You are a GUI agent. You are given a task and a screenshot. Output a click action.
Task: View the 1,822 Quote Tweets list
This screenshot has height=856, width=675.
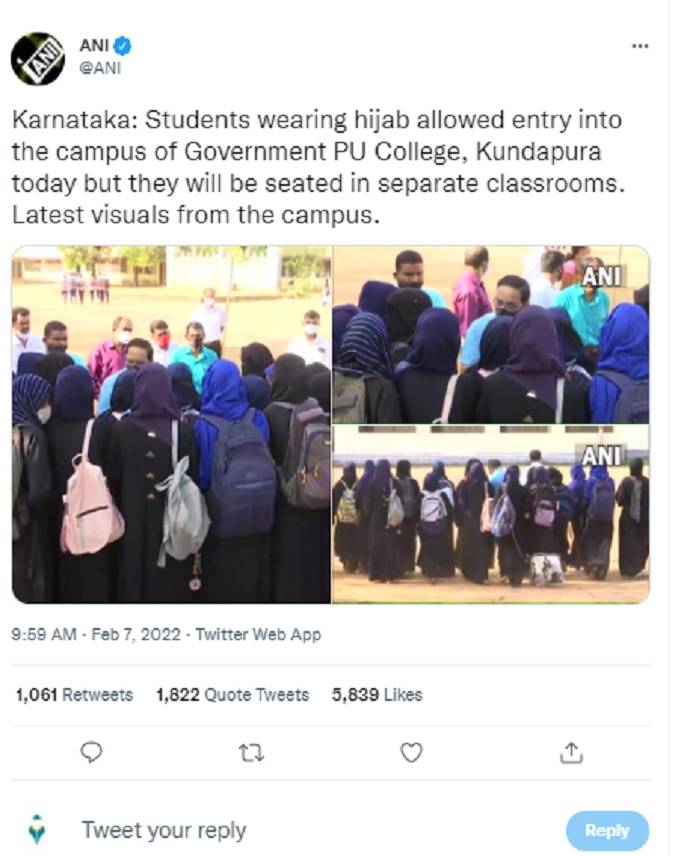click(x=233, y=695)
